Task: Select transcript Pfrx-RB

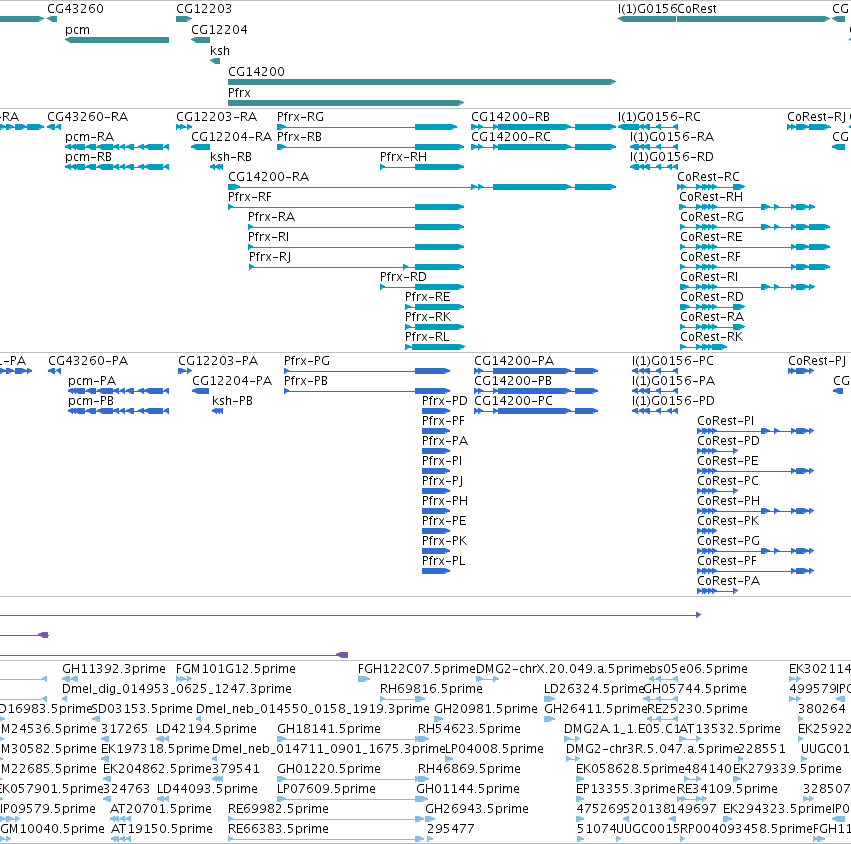Action: click(370, 147)
